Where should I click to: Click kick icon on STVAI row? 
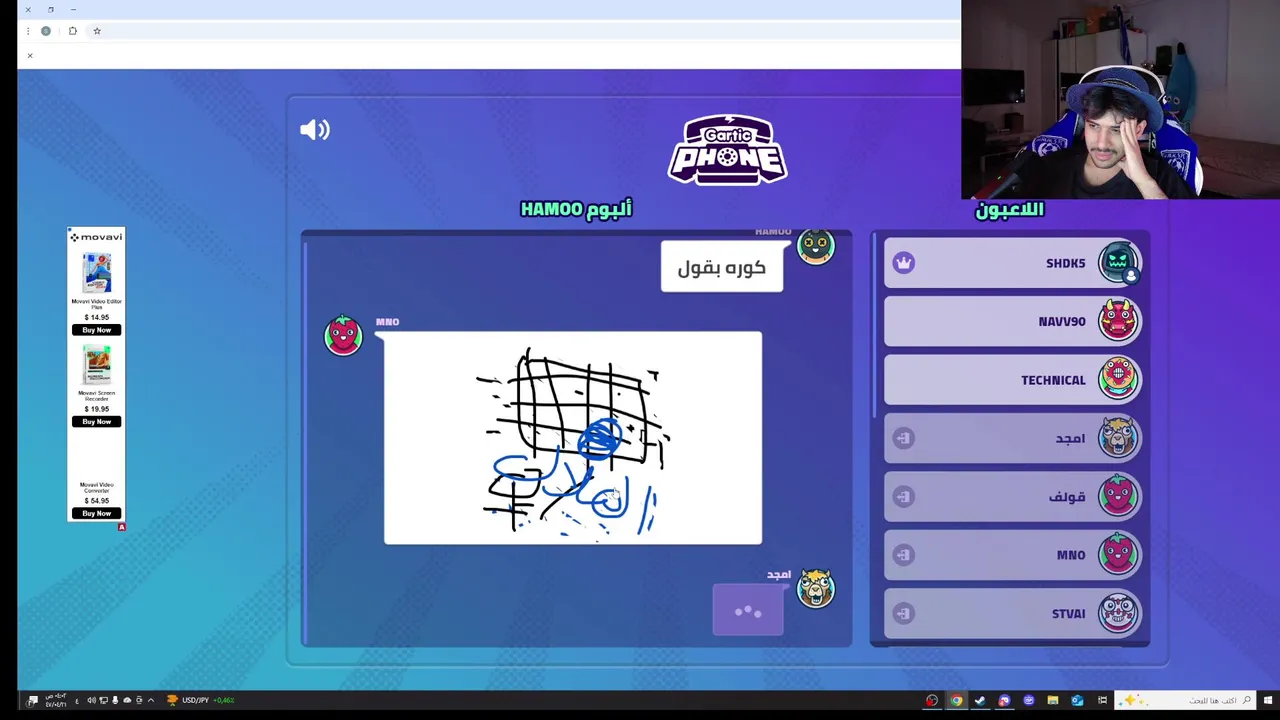904,613
